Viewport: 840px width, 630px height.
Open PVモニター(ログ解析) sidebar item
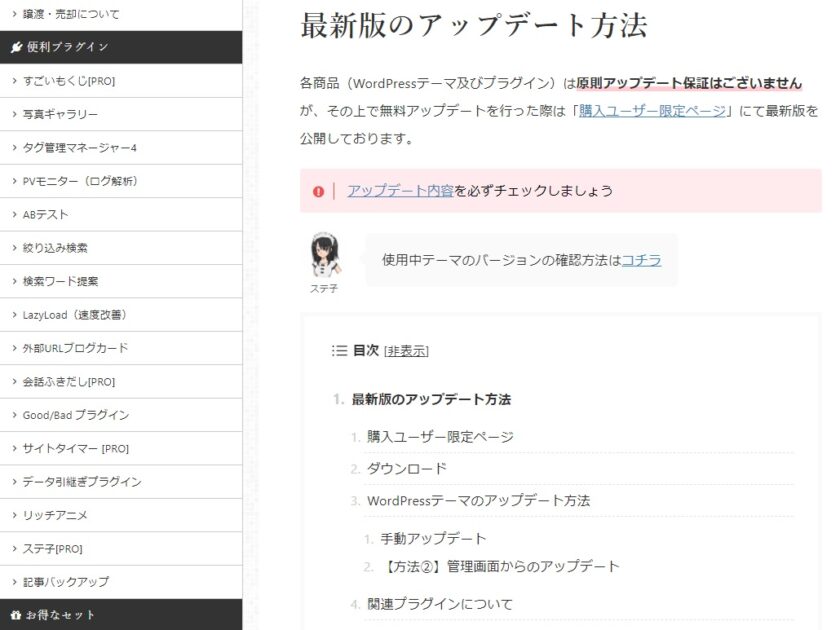point(121,181)
